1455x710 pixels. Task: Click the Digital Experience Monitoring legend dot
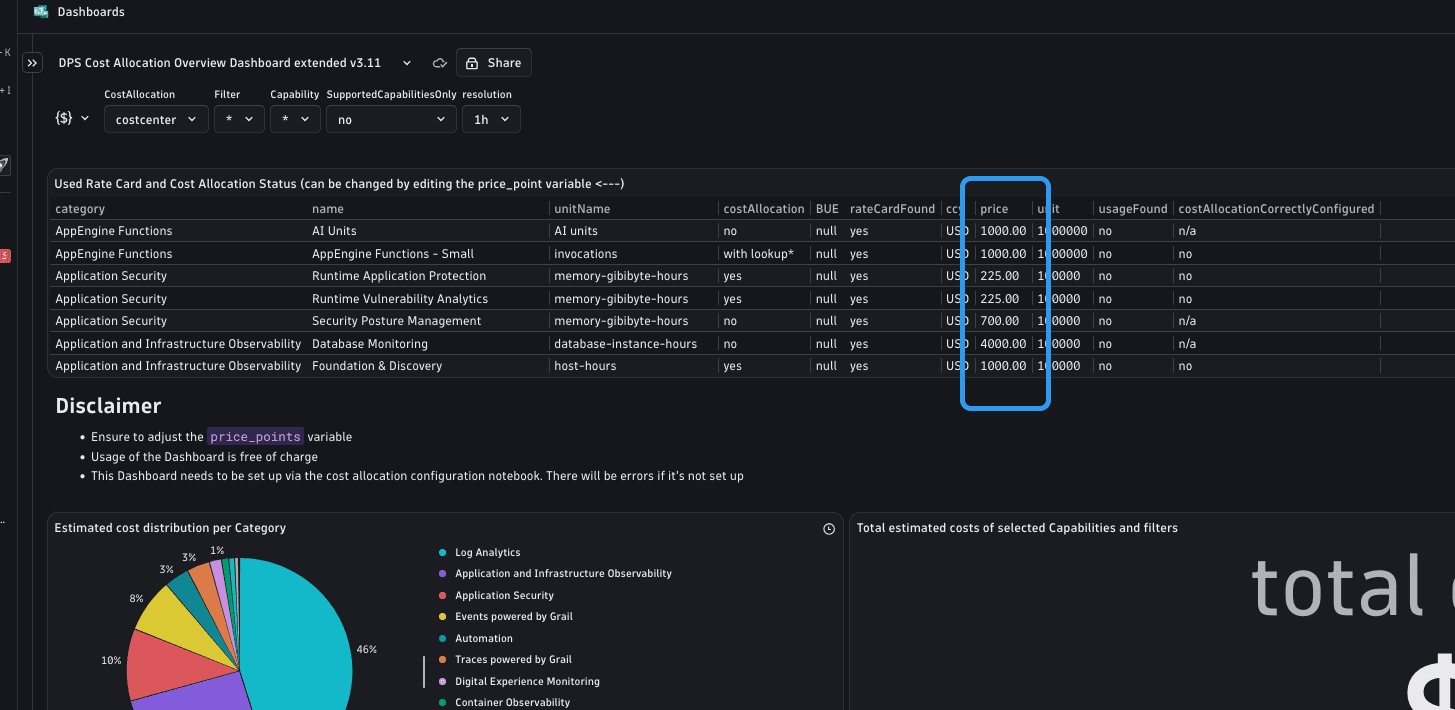(442, 682)
